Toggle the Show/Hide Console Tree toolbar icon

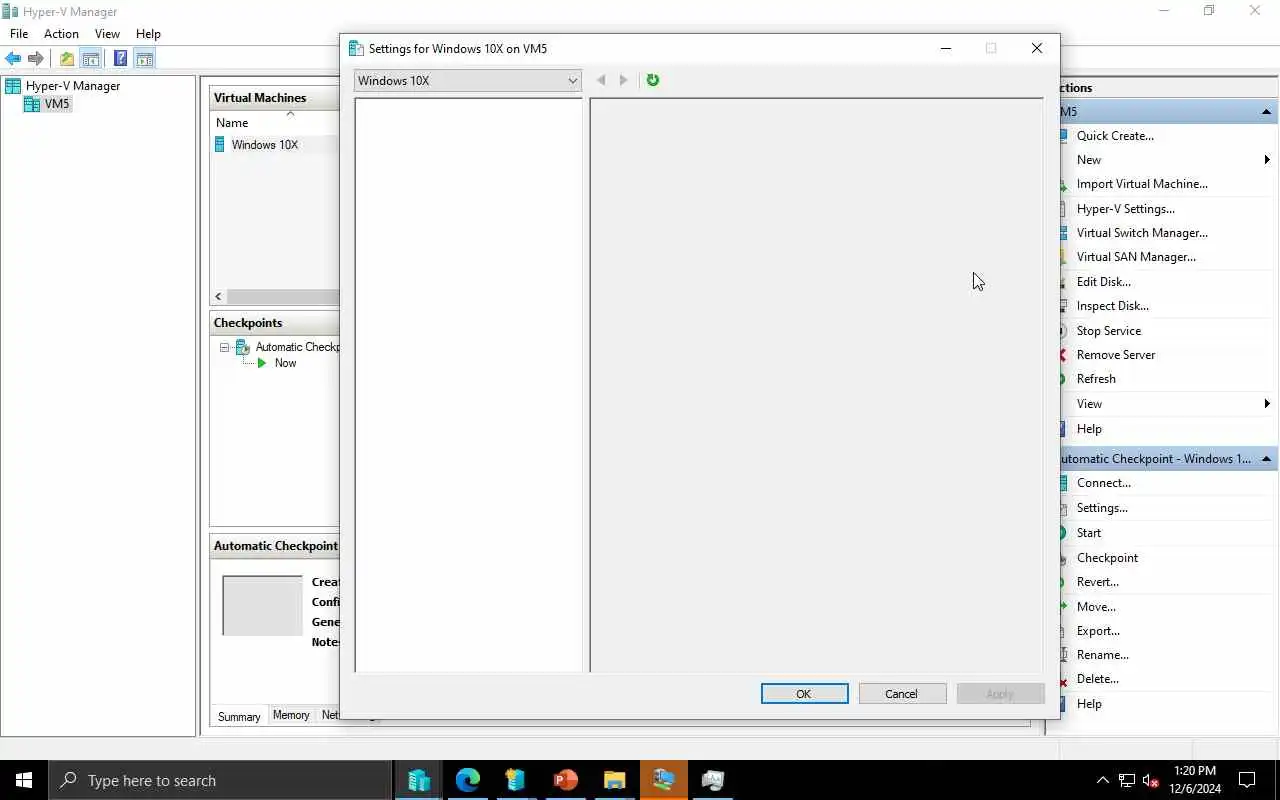pyautogui.click(x=90, y=59)
